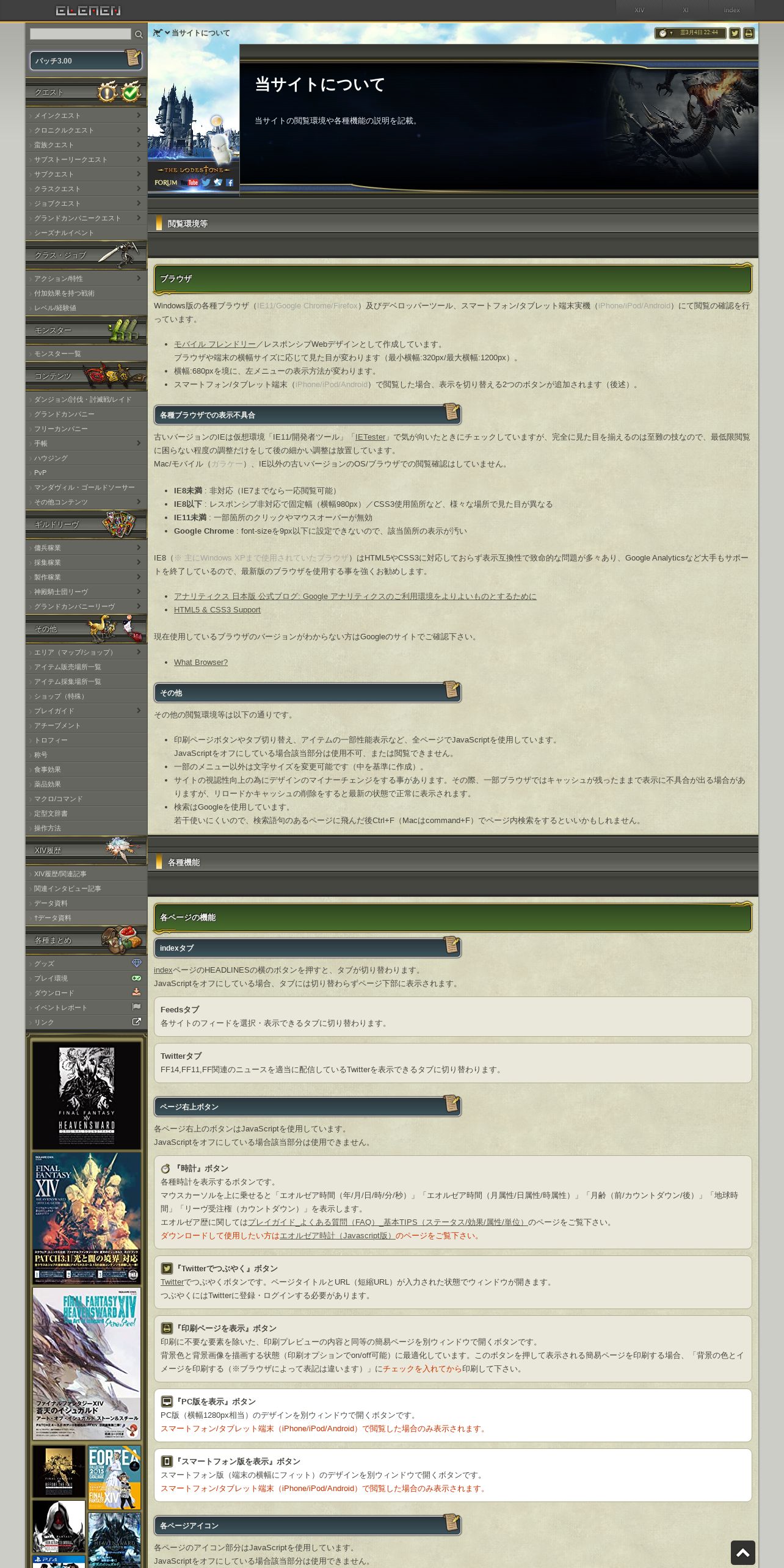Open the breadcrumb dropdown chevron before 当サイトについて

click(167, 33)
